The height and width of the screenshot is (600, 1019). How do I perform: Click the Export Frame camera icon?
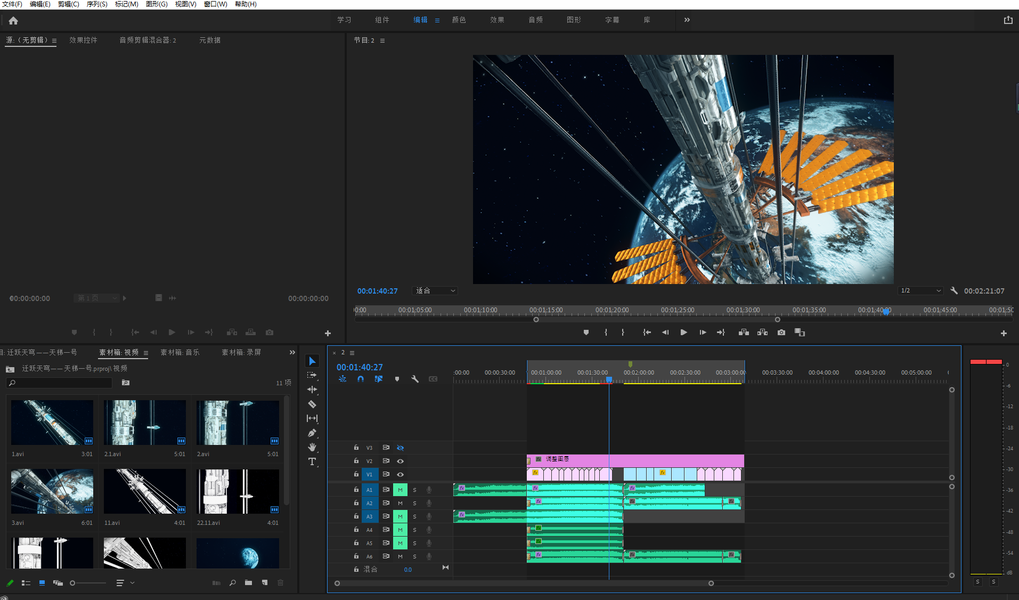tap(781, 332)
